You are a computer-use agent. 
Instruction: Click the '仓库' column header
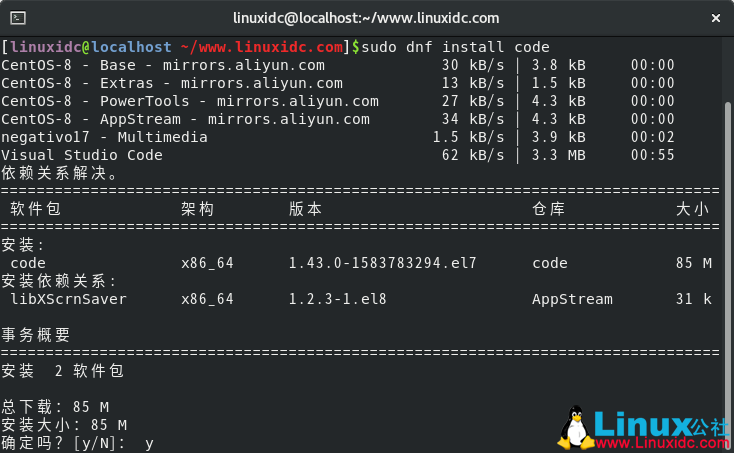(549, 209)
